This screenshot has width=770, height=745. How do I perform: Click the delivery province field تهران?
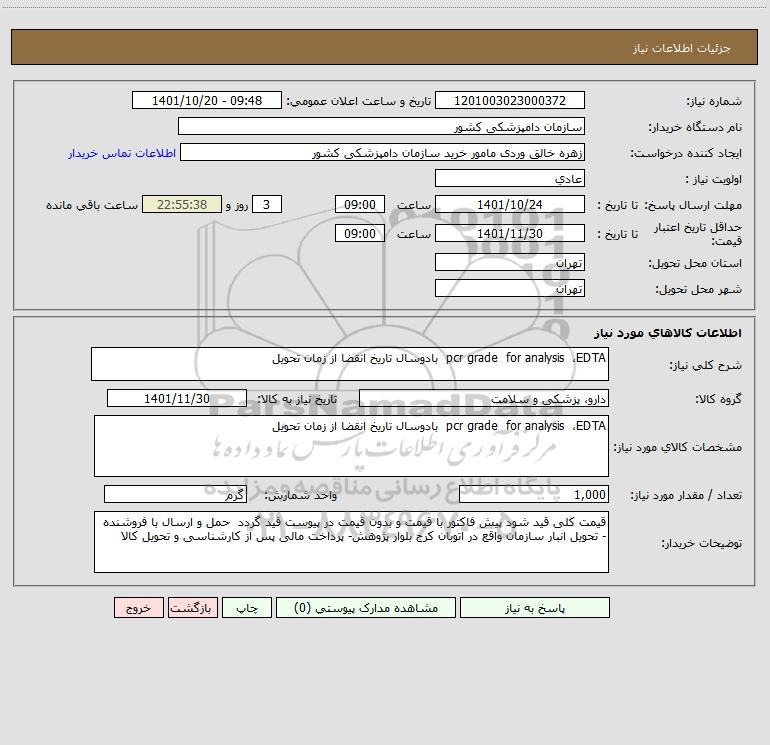510,262
